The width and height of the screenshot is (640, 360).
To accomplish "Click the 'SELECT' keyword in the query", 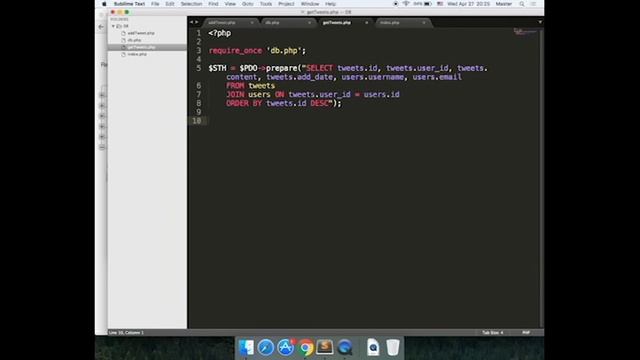I will [x=319, y=68].
